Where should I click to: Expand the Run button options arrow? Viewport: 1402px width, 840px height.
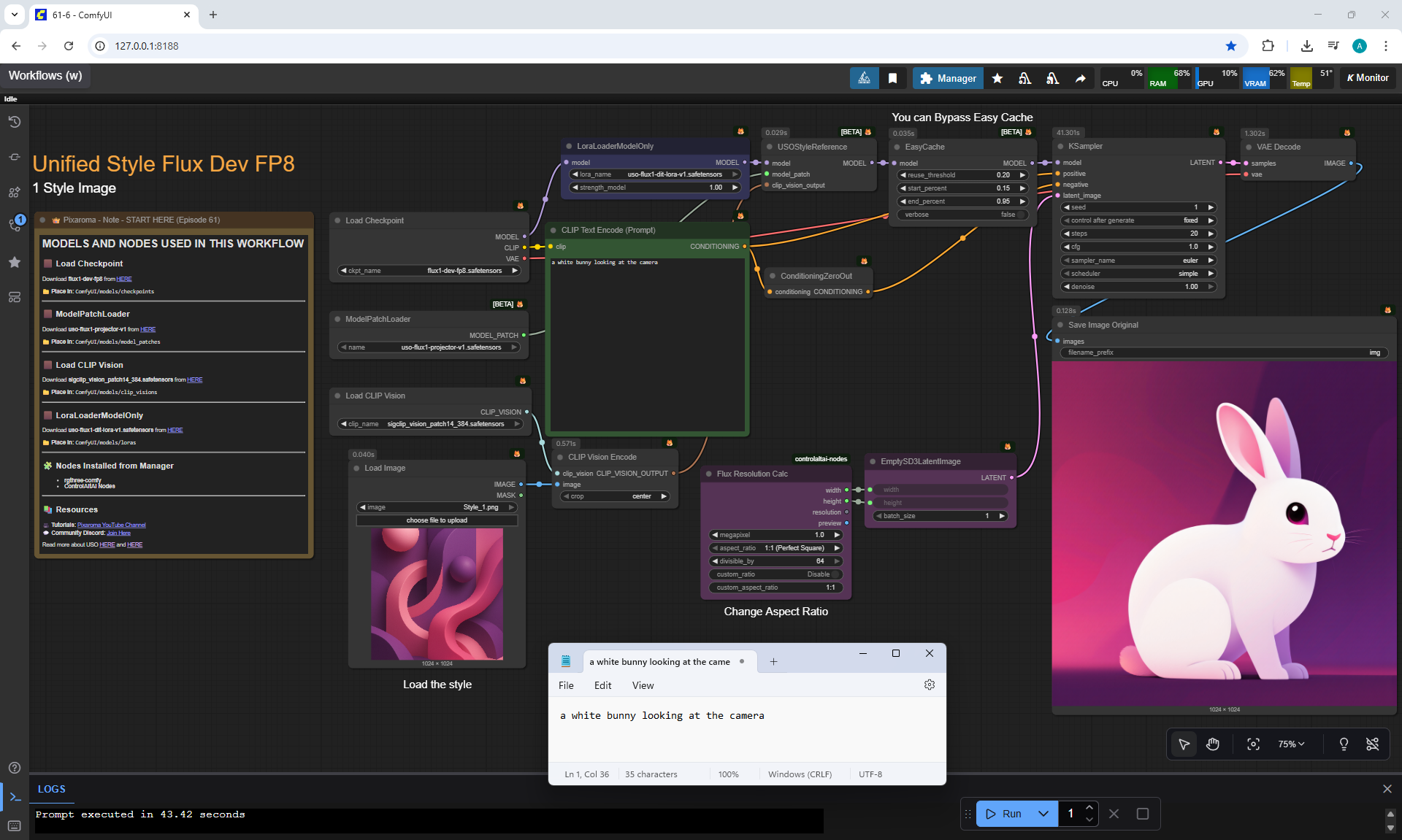pos(1043,814)
